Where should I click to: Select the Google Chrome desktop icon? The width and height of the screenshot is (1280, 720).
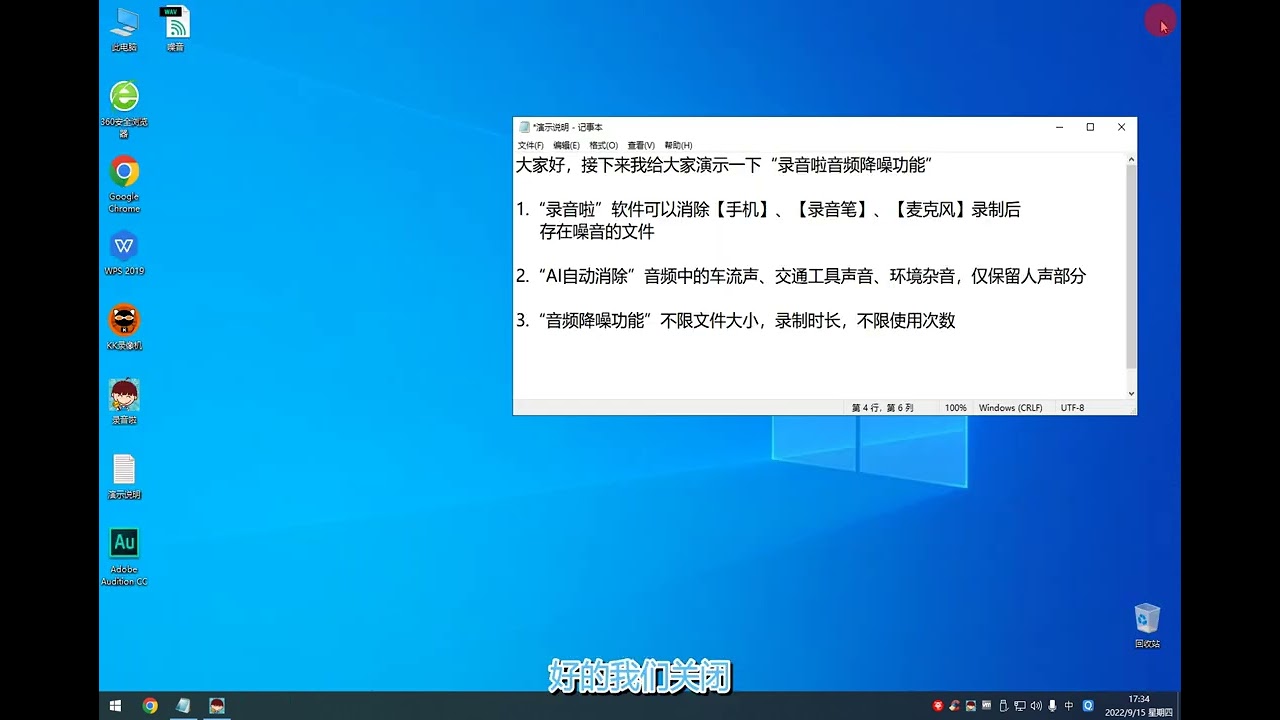pos(124,184)
